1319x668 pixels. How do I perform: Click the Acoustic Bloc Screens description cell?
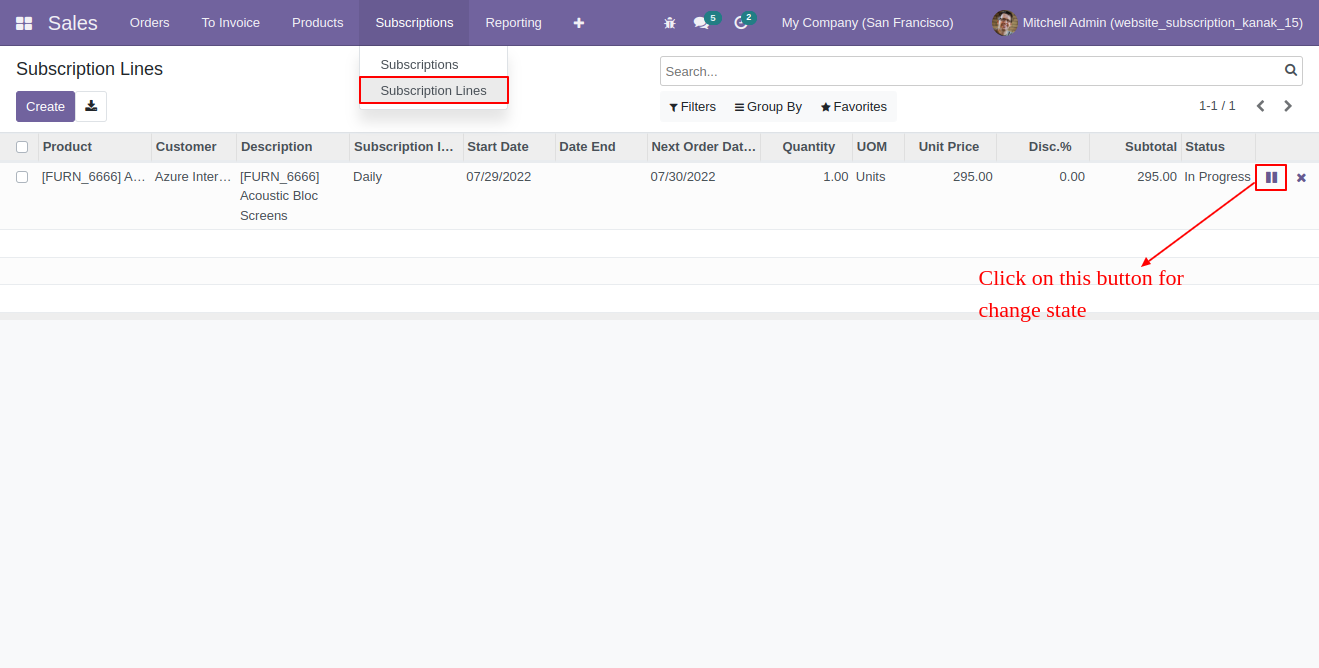click(280, 196)
